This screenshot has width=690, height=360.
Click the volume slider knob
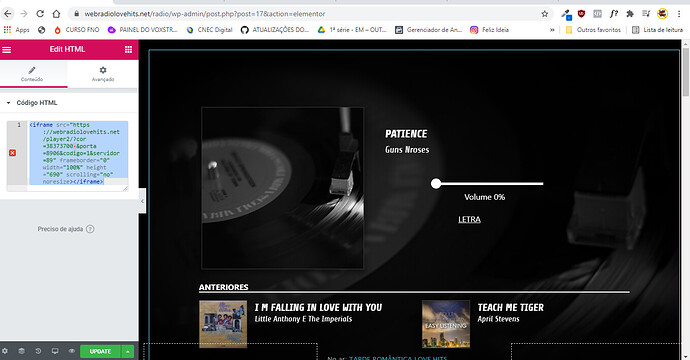coord(436,184)
